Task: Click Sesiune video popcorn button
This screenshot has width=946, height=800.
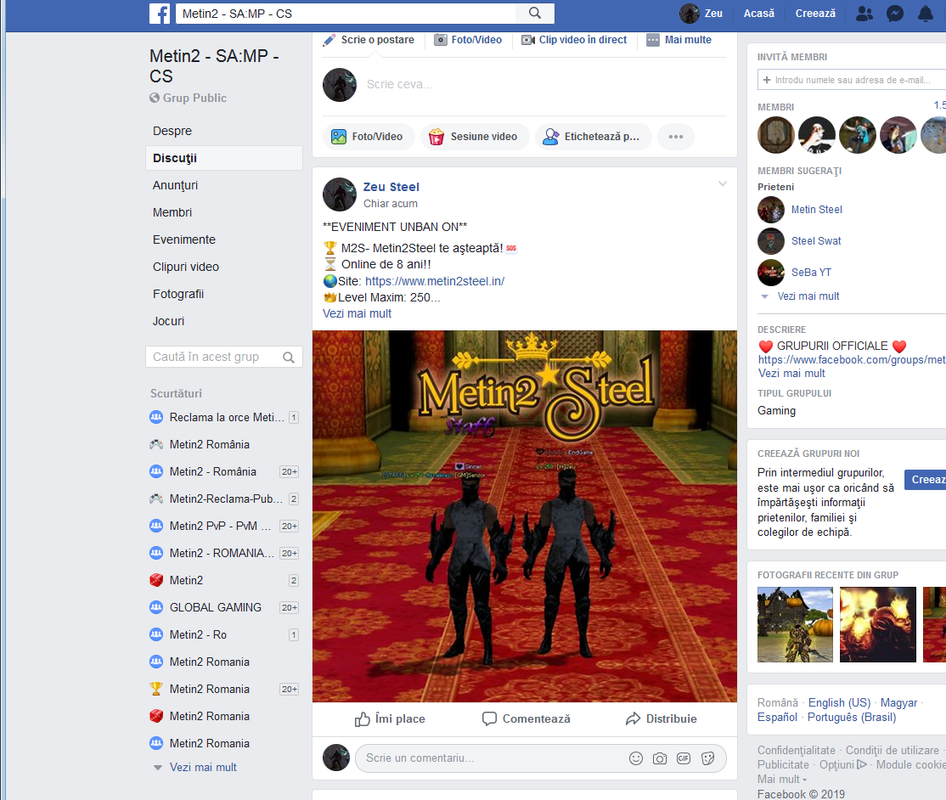Action: click(x=475, y=136)
